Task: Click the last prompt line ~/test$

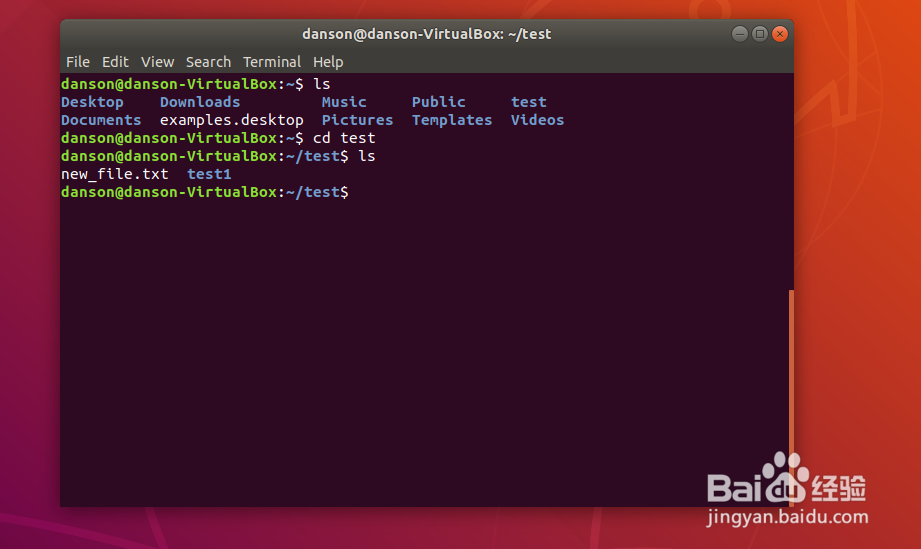Action: (204, 192)
